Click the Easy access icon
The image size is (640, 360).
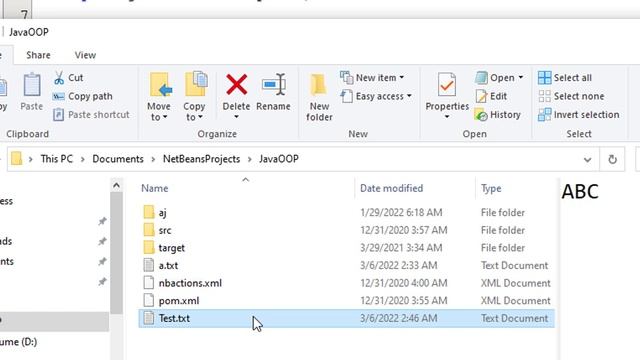click(x=346, y=96)
